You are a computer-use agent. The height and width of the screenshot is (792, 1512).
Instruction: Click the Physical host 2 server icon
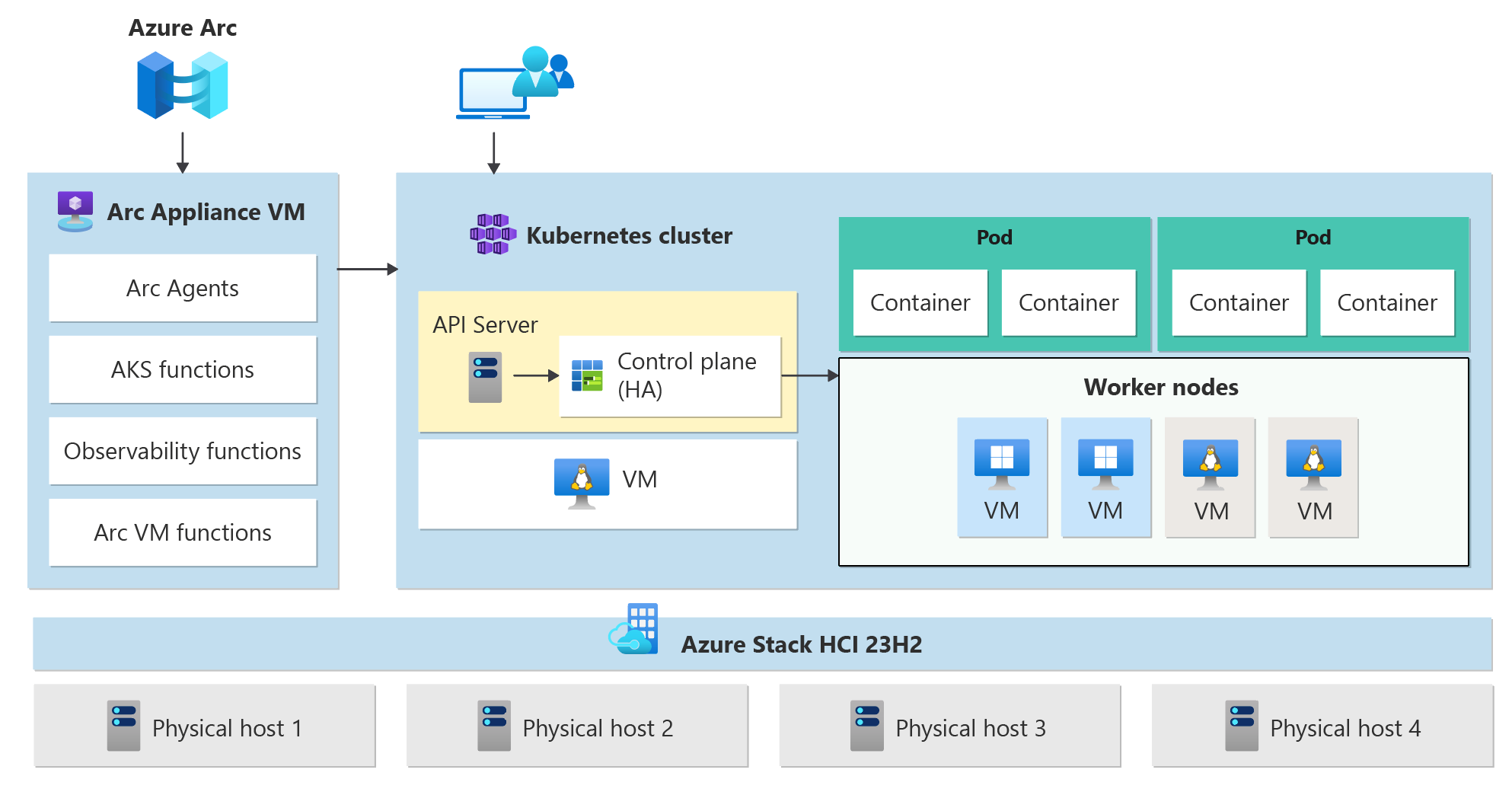[494, 726]
